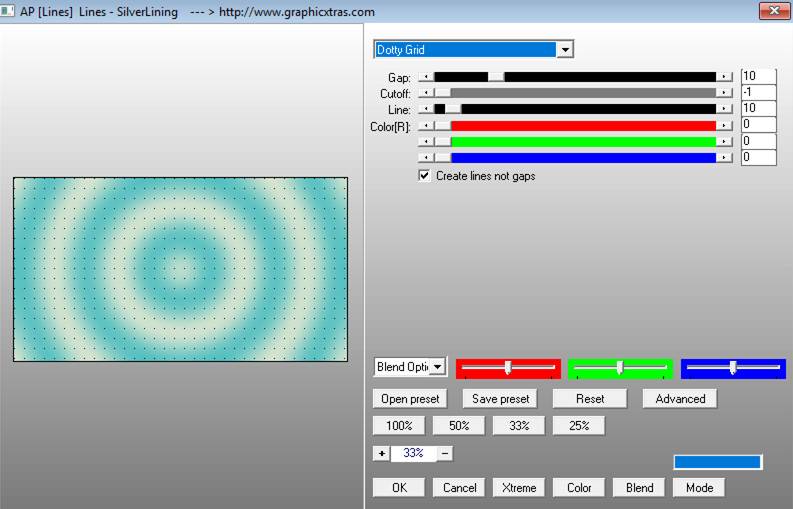The width and height of the screenshot is (793, 509).
Task: Set preview zoom to 25%
Action: (x=579, y=426)
